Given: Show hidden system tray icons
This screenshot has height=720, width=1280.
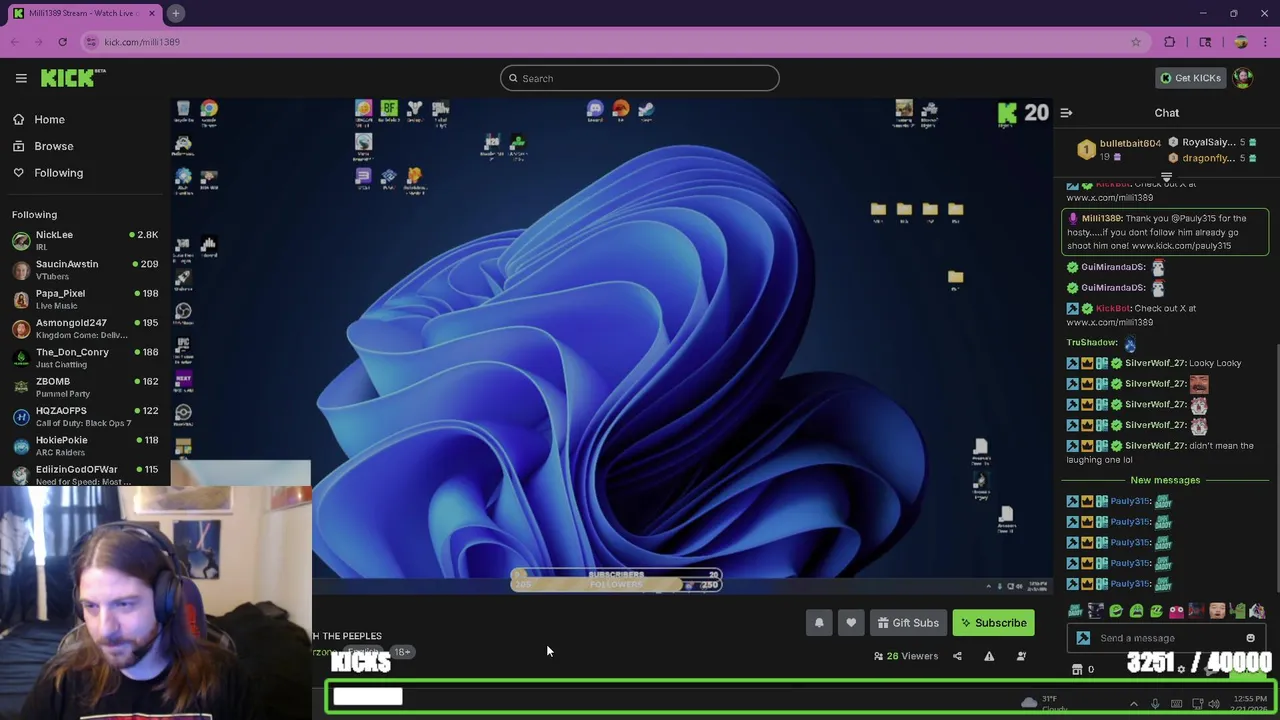Looking at the screenshot, I should point(1133,704).
